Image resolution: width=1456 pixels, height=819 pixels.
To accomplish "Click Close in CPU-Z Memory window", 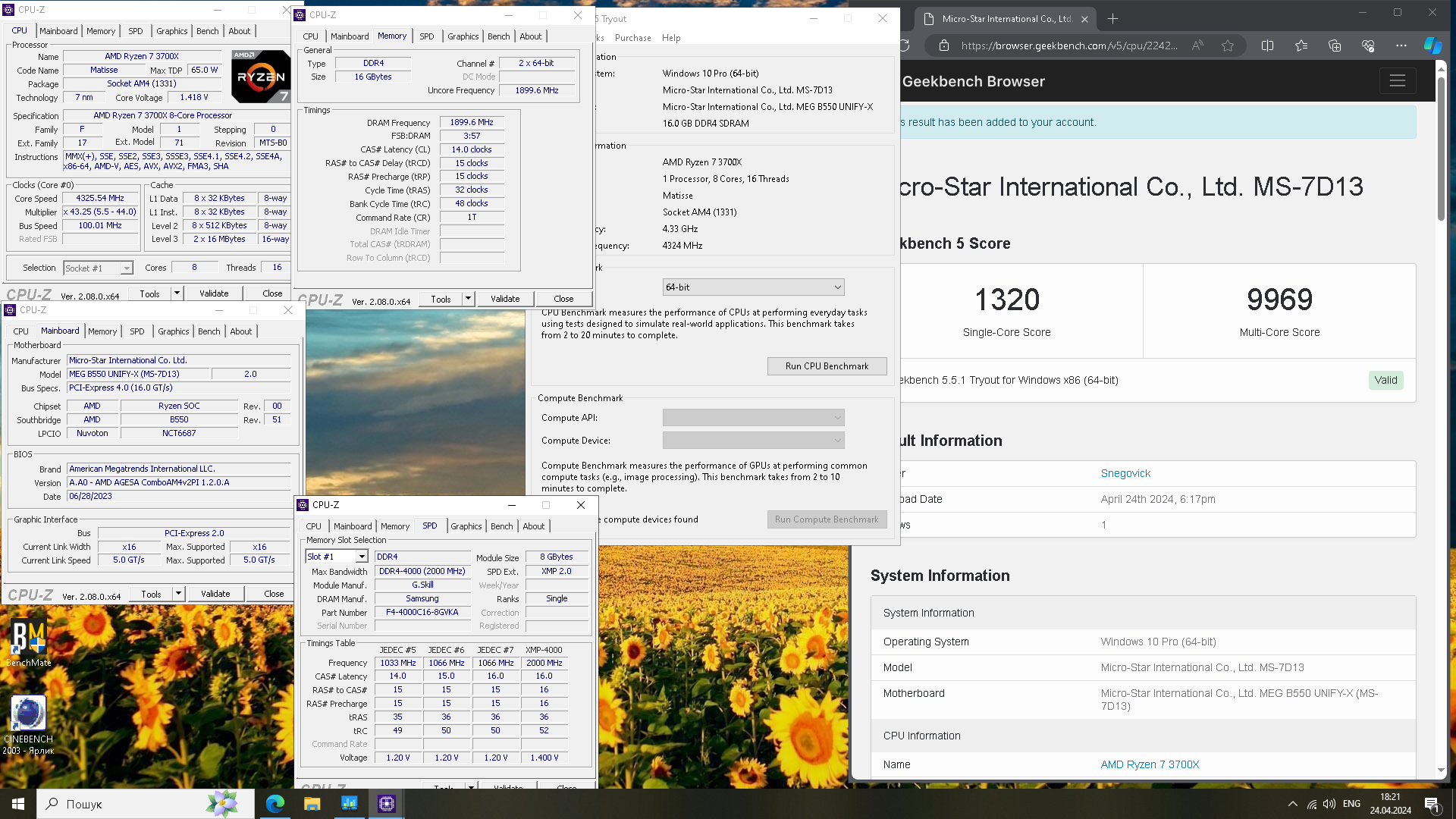I will pos(563,299).
